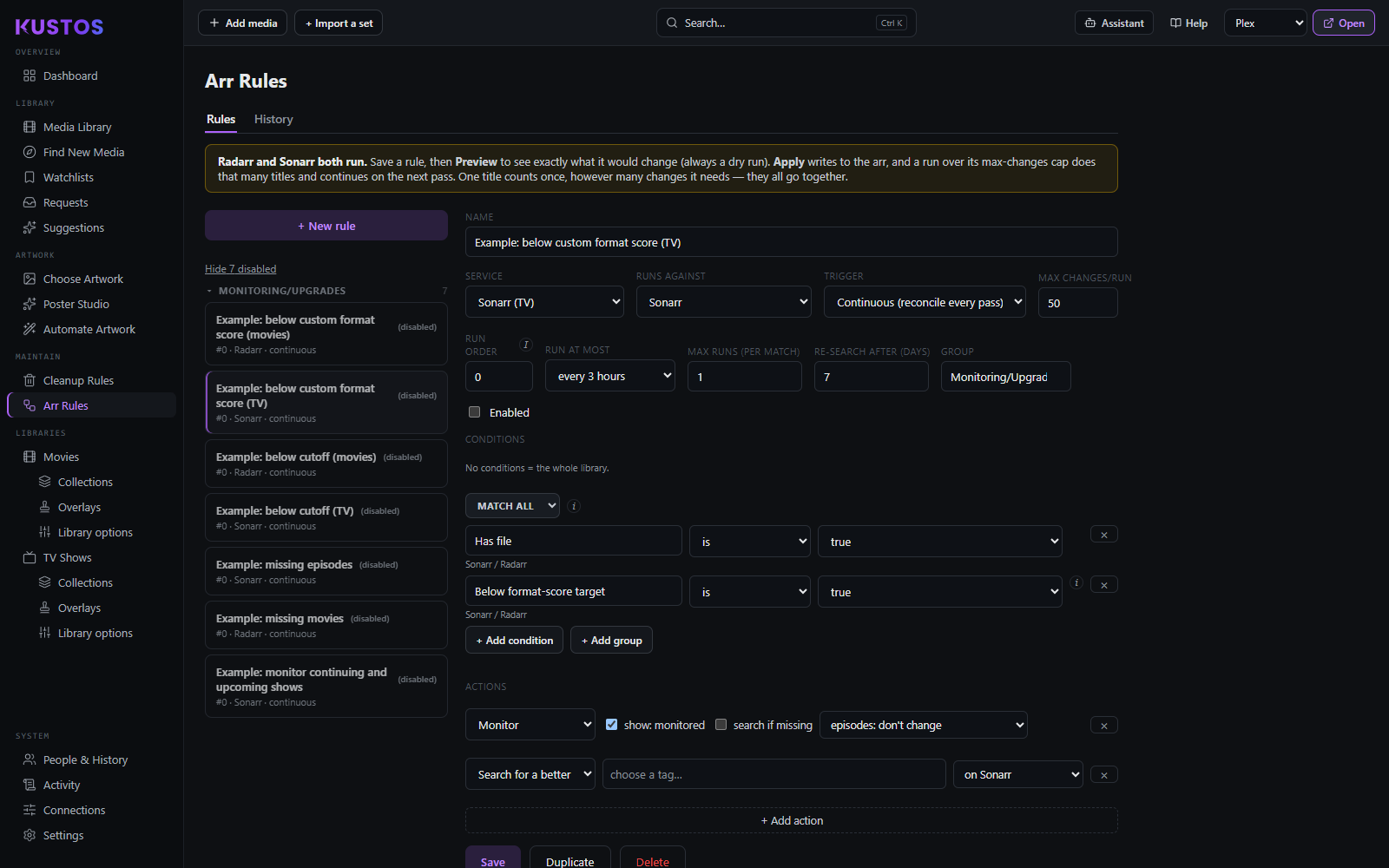
Task: Click the Suggestions sparkle icon
Action: pos(30,227)
